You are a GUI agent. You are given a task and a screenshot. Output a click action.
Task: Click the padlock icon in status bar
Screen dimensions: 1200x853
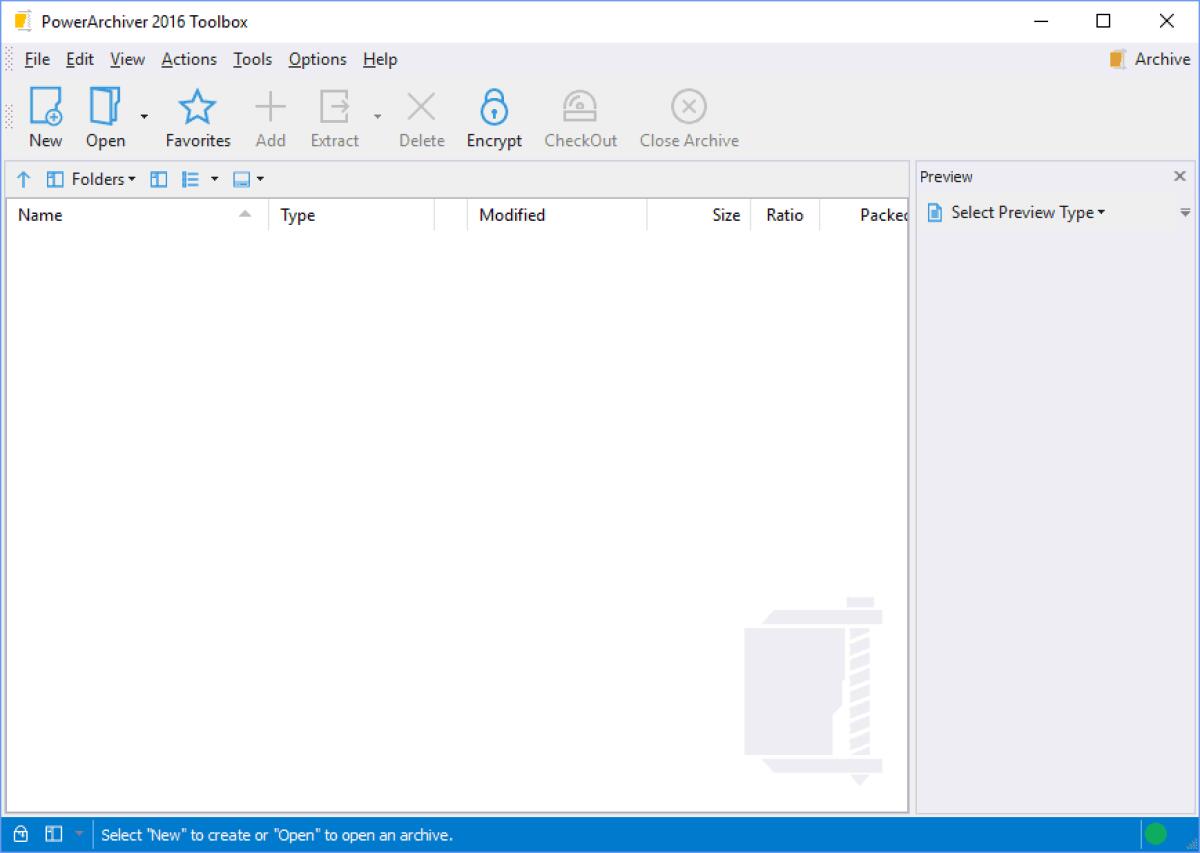pos(21,833)
